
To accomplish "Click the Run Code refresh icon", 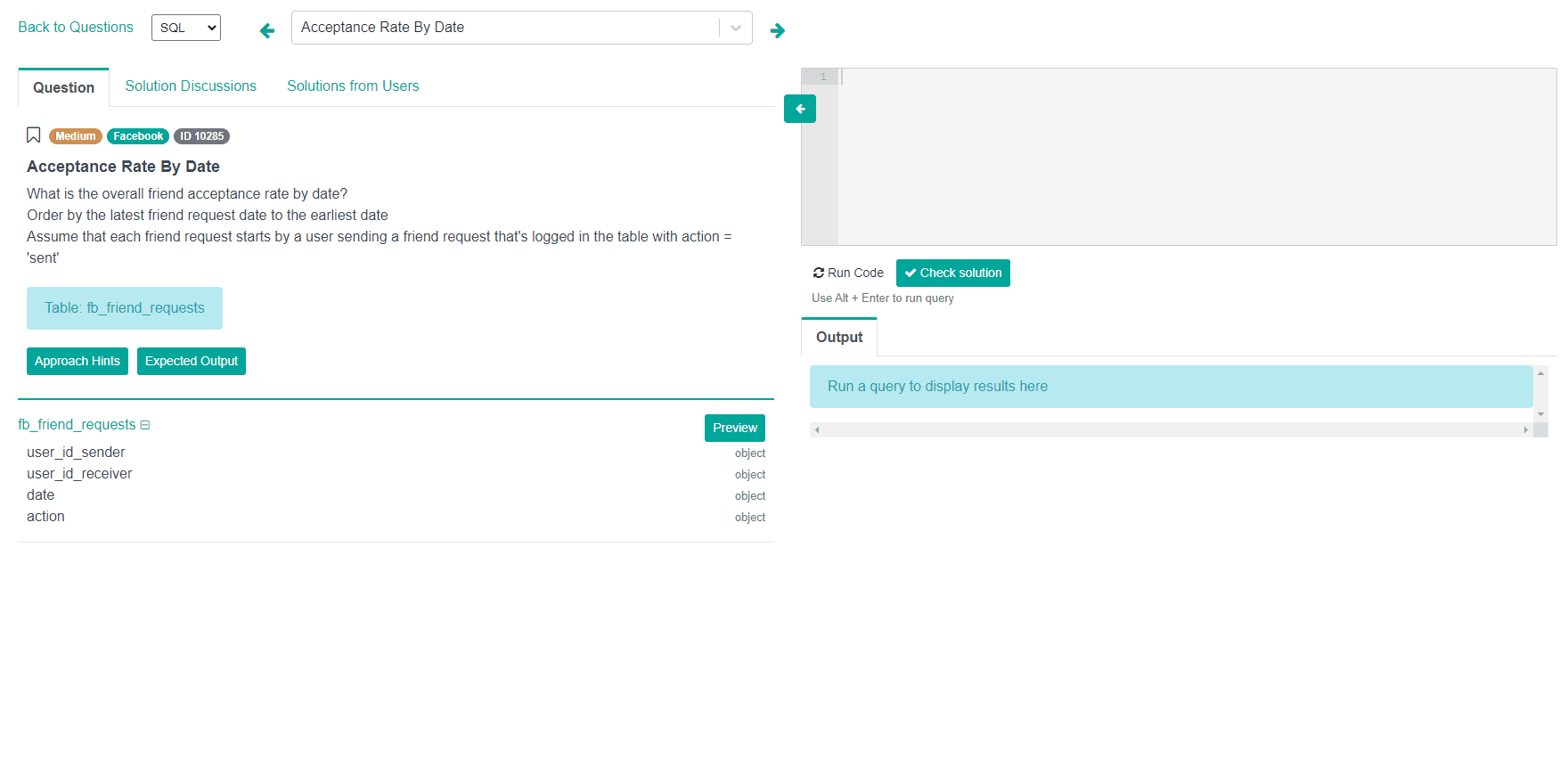I will click(x=818, y=273).
